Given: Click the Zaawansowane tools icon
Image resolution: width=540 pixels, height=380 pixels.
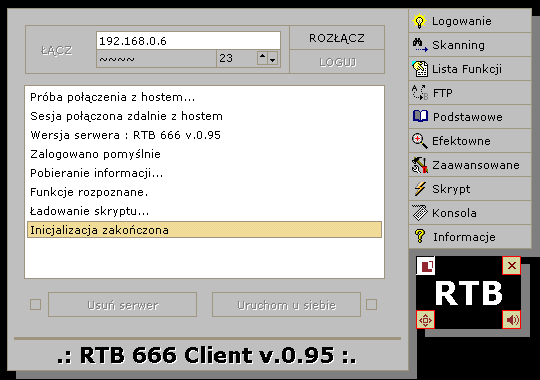Looking at the screenshot, I should pyautogui.click(x=420, y=165).
